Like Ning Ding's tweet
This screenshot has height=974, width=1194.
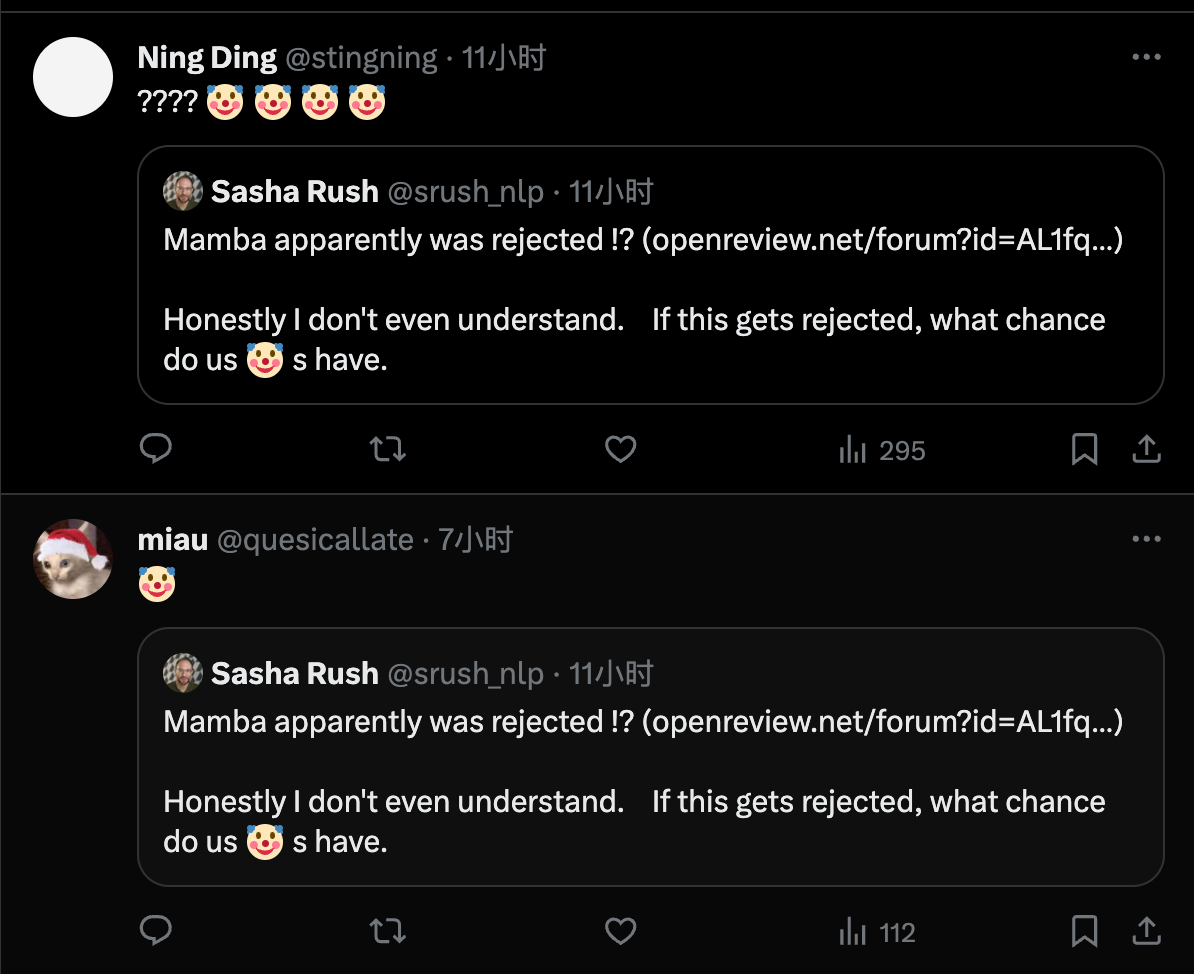(x=621, y=450)
